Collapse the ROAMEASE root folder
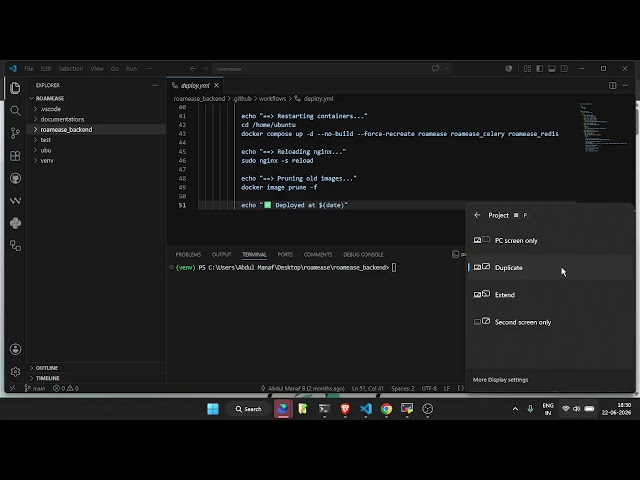 point(96,98)
